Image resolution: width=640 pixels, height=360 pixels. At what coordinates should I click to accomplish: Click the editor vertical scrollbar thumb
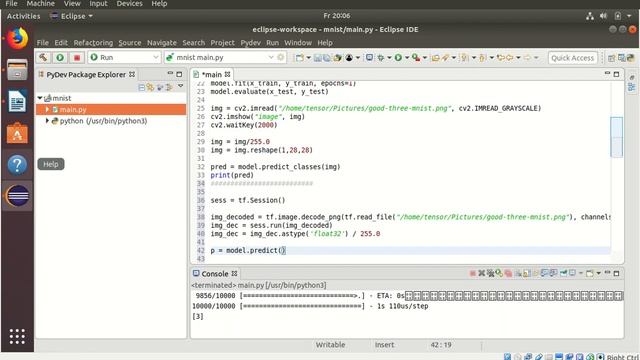pos(616,137)
